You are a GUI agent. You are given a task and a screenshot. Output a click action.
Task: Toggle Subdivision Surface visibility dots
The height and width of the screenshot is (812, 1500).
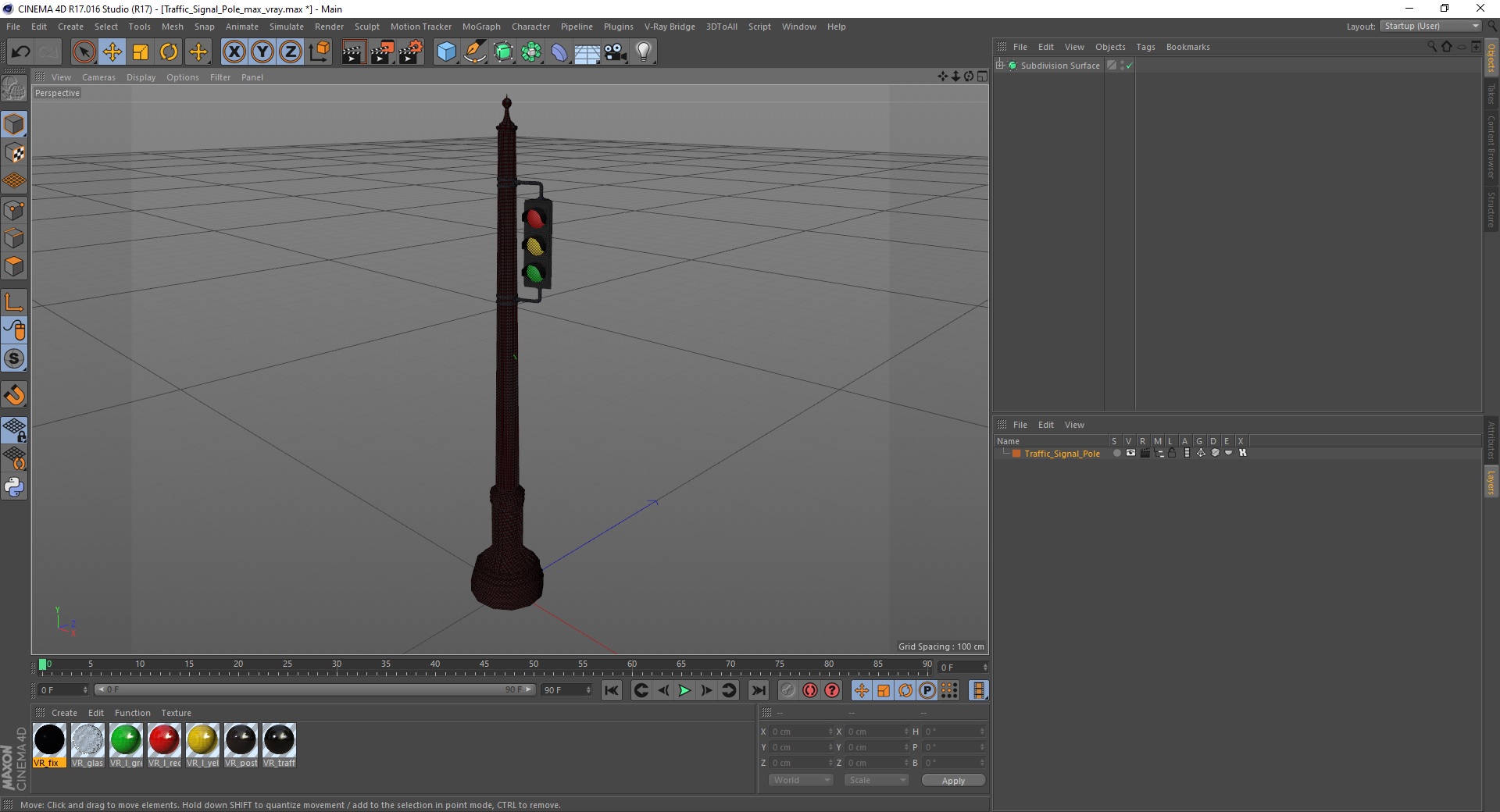pos(1123,66)
